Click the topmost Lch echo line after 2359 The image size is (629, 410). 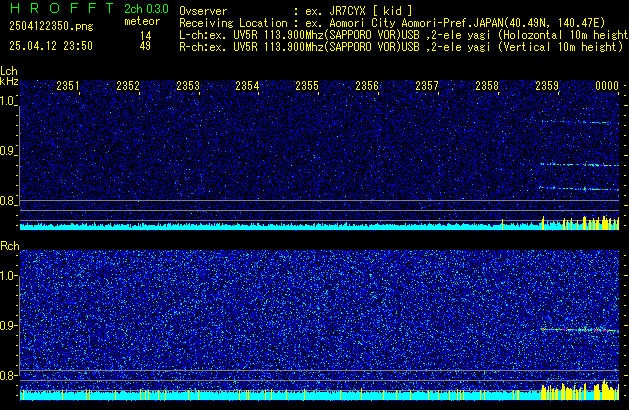click(575, 122)
